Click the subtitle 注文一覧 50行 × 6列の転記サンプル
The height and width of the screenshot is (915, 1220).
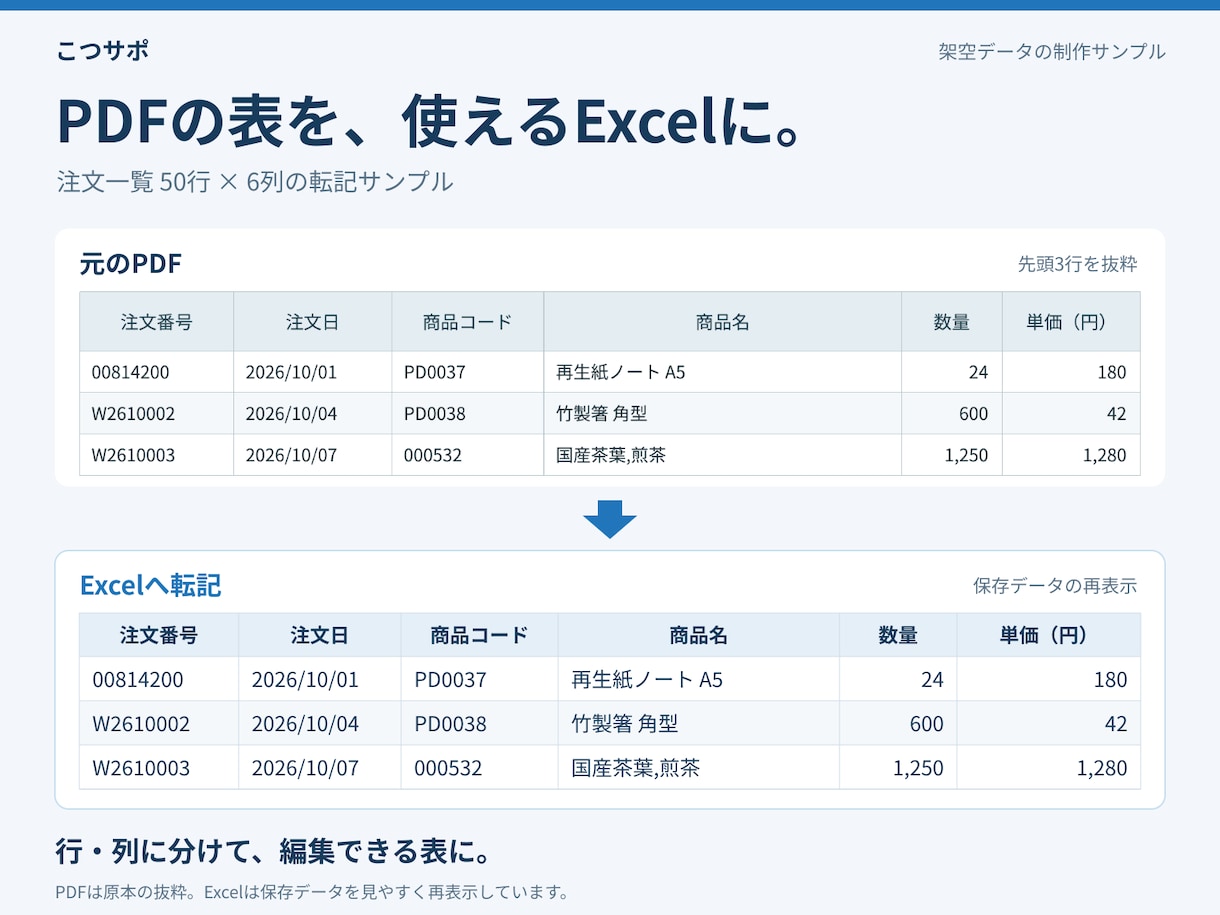coord(255,182)
